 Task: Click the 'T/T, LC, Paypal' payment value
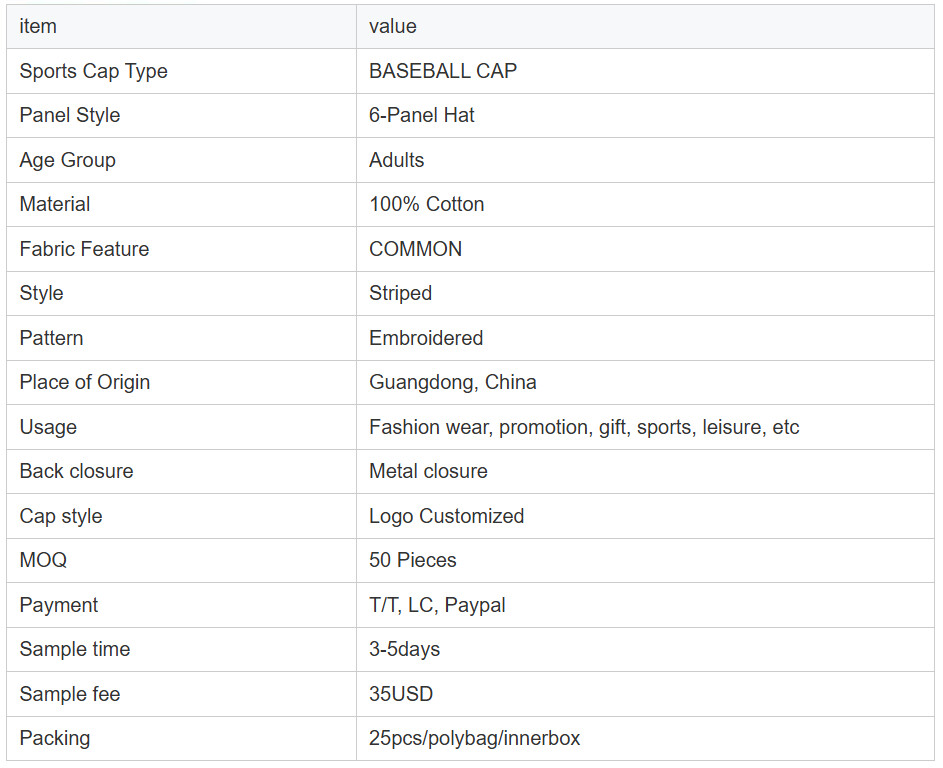coord(437,605)
